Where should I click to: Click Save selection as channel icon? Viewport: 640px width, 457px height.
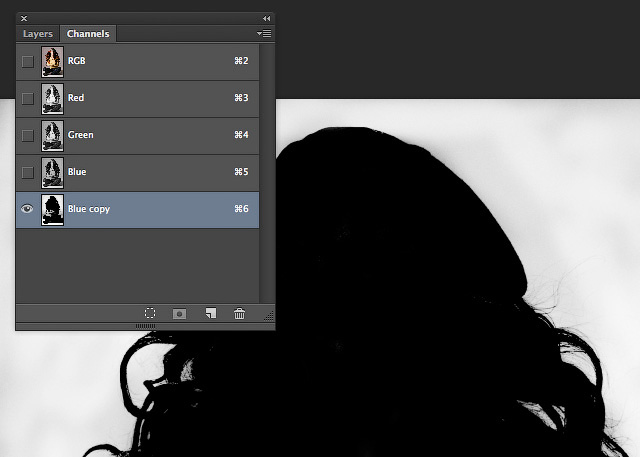click(179, 314)
